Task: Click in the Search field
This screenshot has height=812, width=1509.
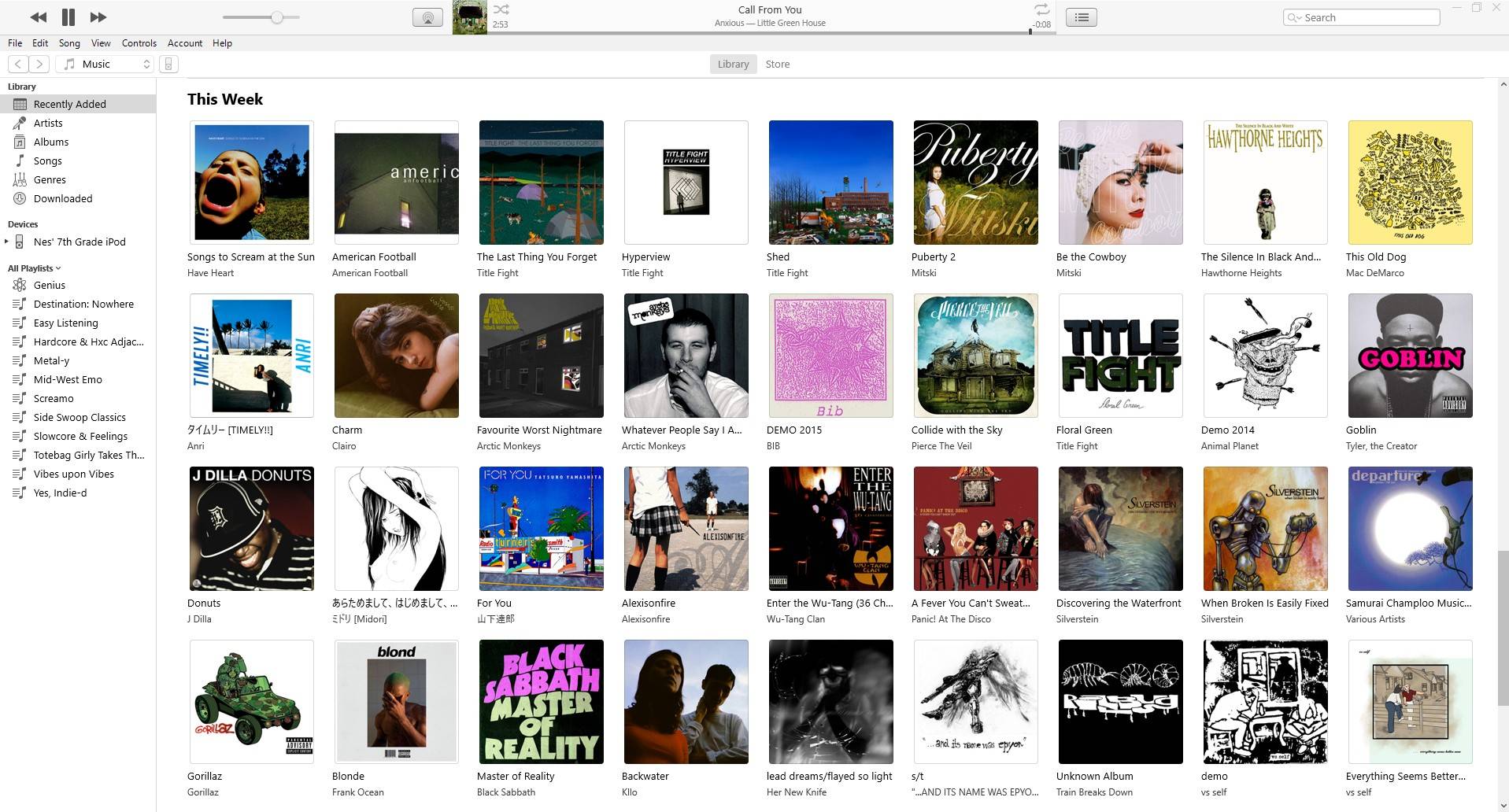Action: coord(1362,17)
